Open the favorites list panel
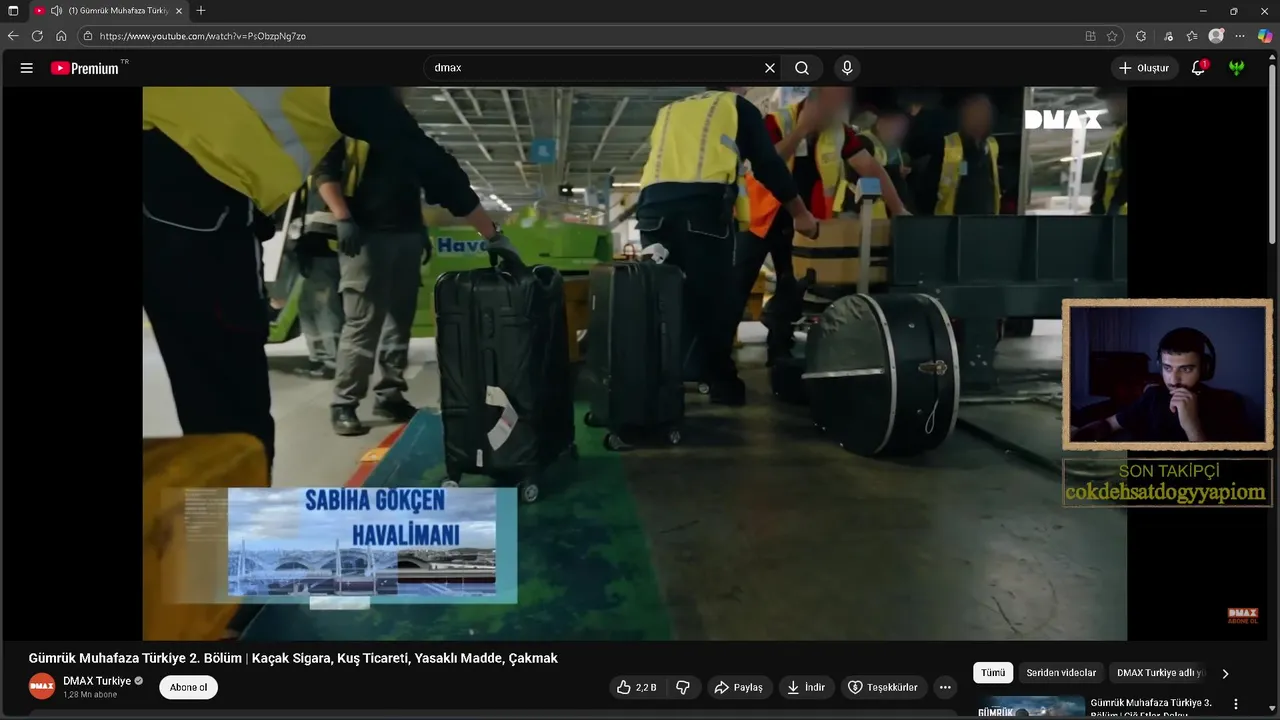 1192,36
